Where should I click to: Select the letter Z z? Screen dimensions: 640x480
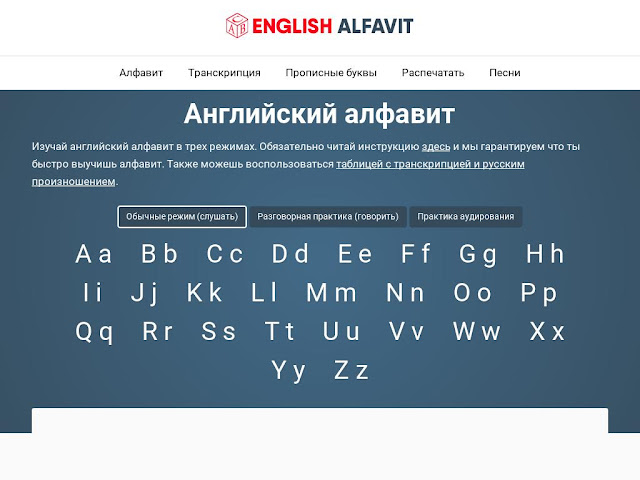tap(351, 371)
